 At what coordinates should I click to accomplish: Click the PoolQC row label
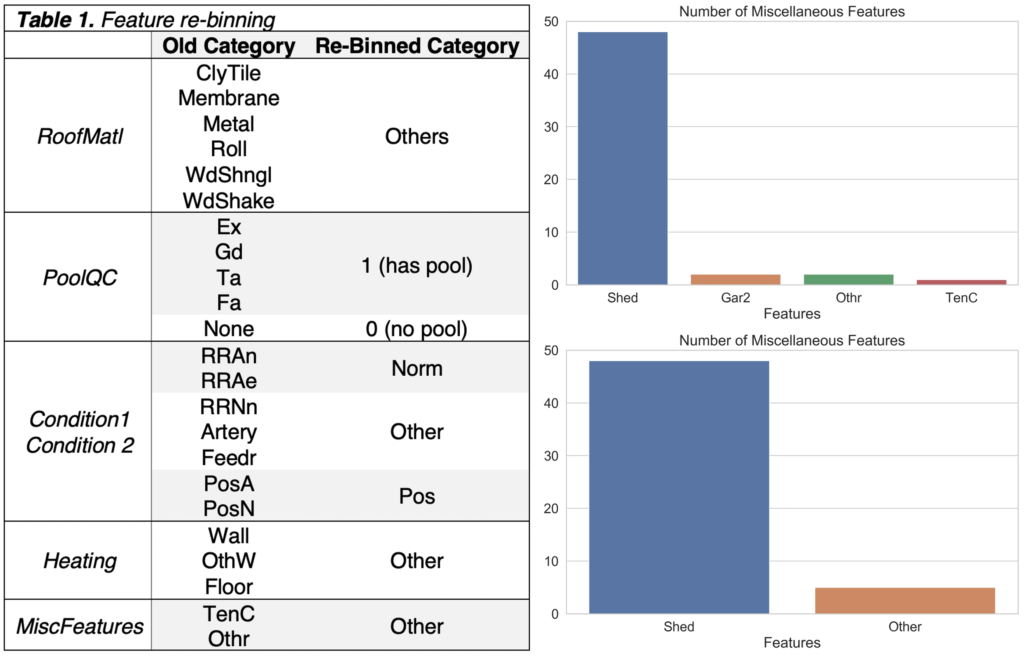coord(80,277)
